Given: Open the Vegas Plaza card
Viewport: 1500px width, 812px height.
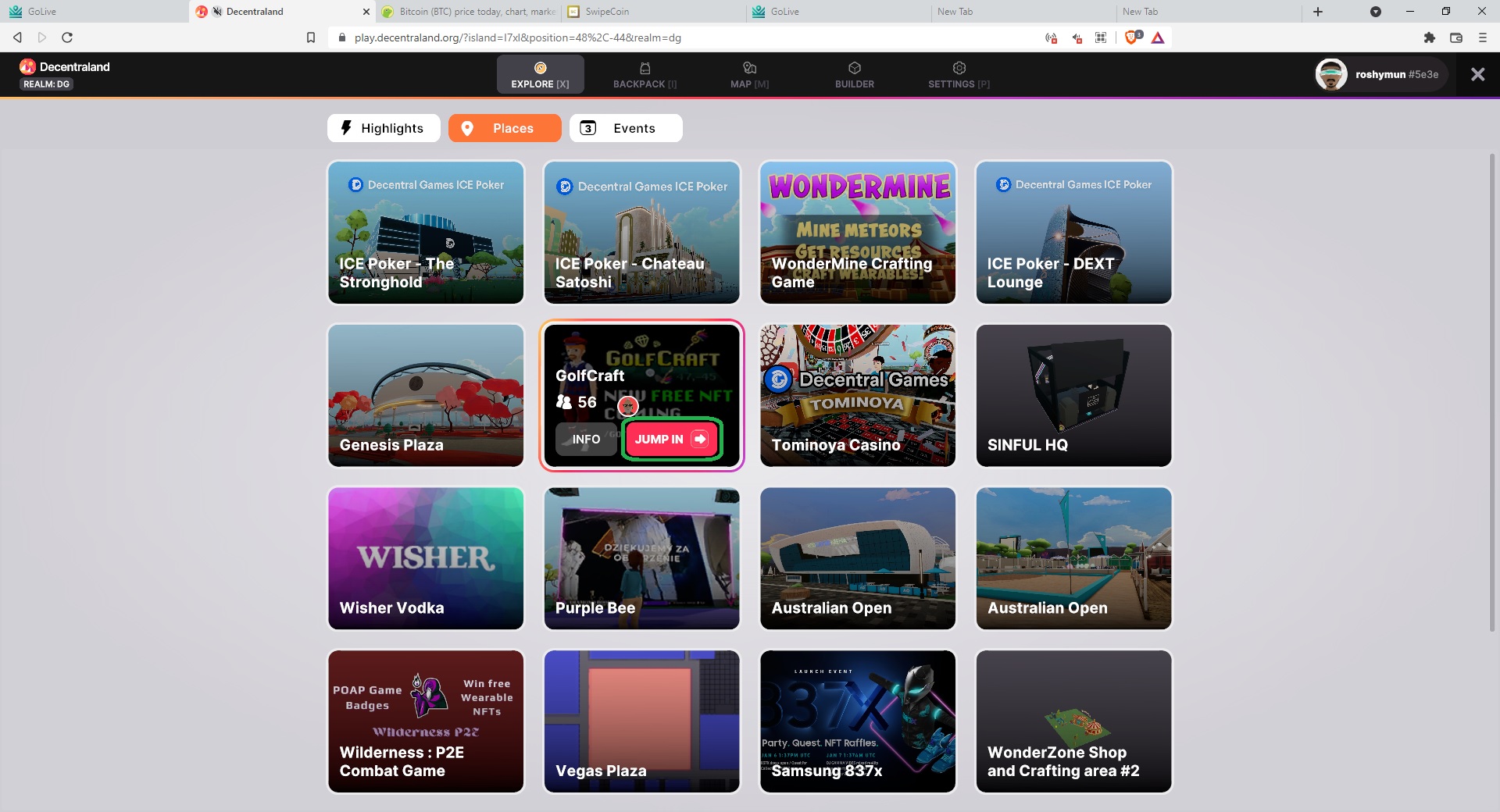Looking at the screenshot, I should [x=641, y=722].
